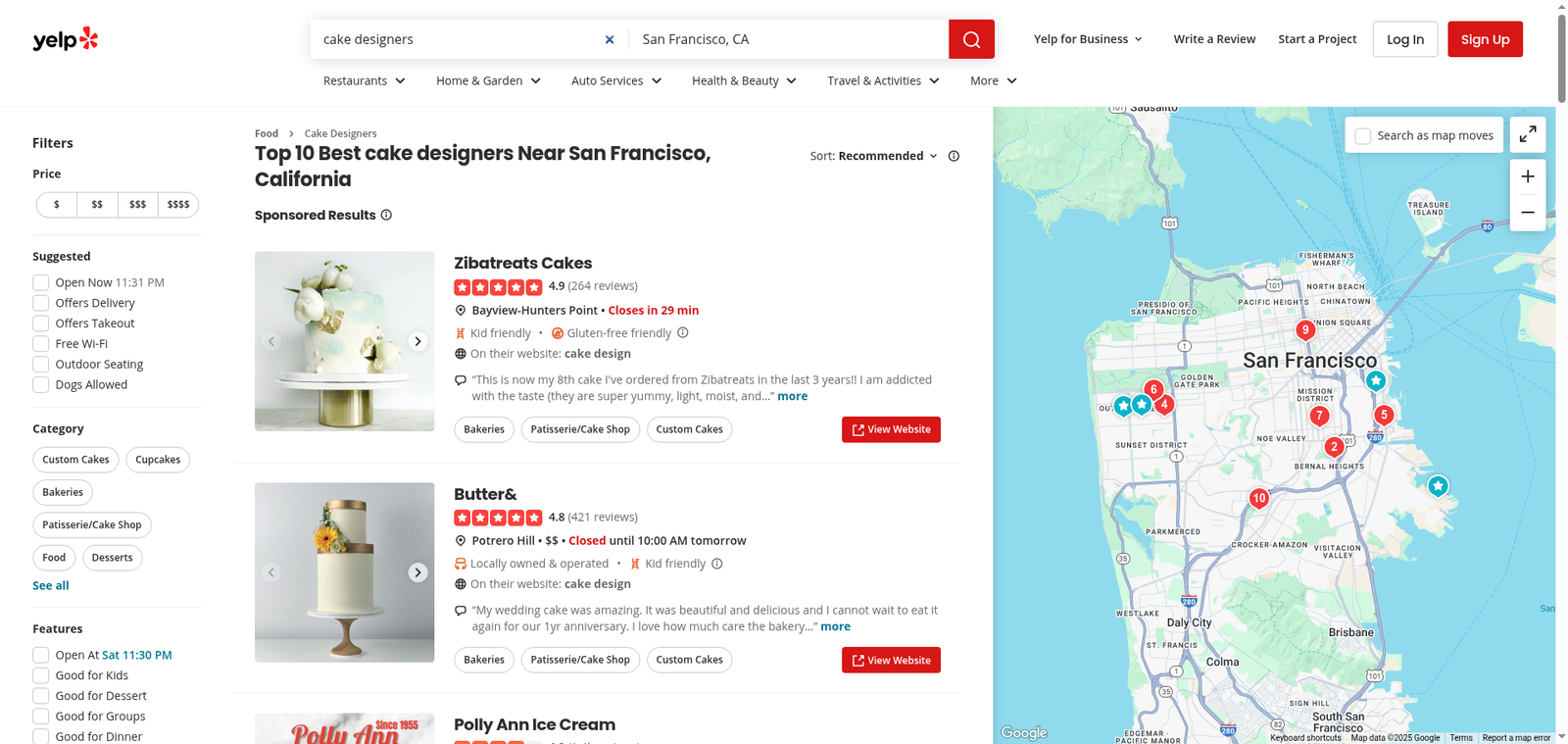Viewport: 1568px width, 744px height.
Task: Open Sponsored Results info icon
Action: click(x=386, y=215)
